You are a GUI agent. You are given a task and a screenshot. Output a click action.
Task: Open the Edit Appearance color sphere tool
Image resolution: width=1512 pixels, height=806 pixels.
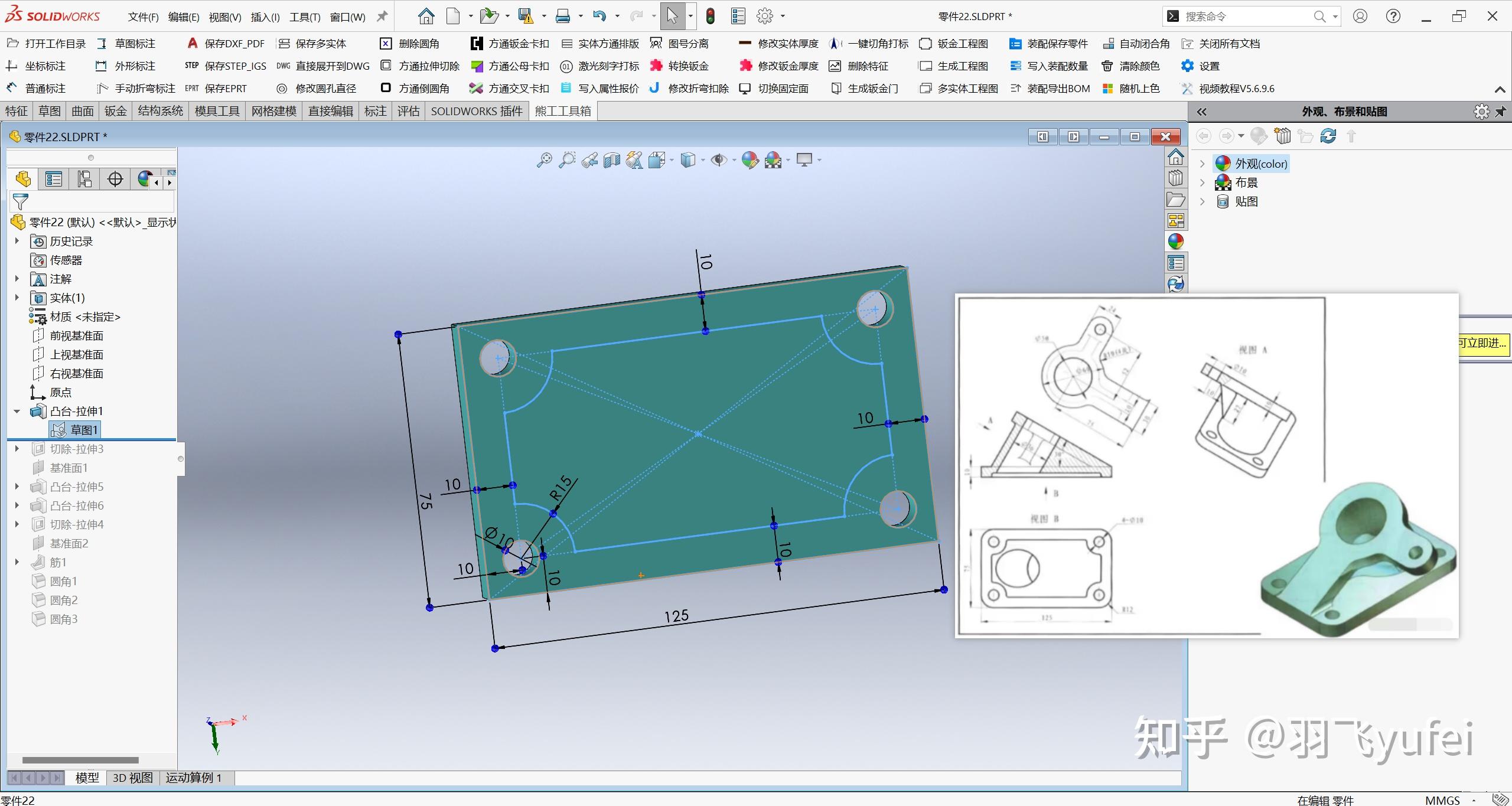(x=751, y=159)
